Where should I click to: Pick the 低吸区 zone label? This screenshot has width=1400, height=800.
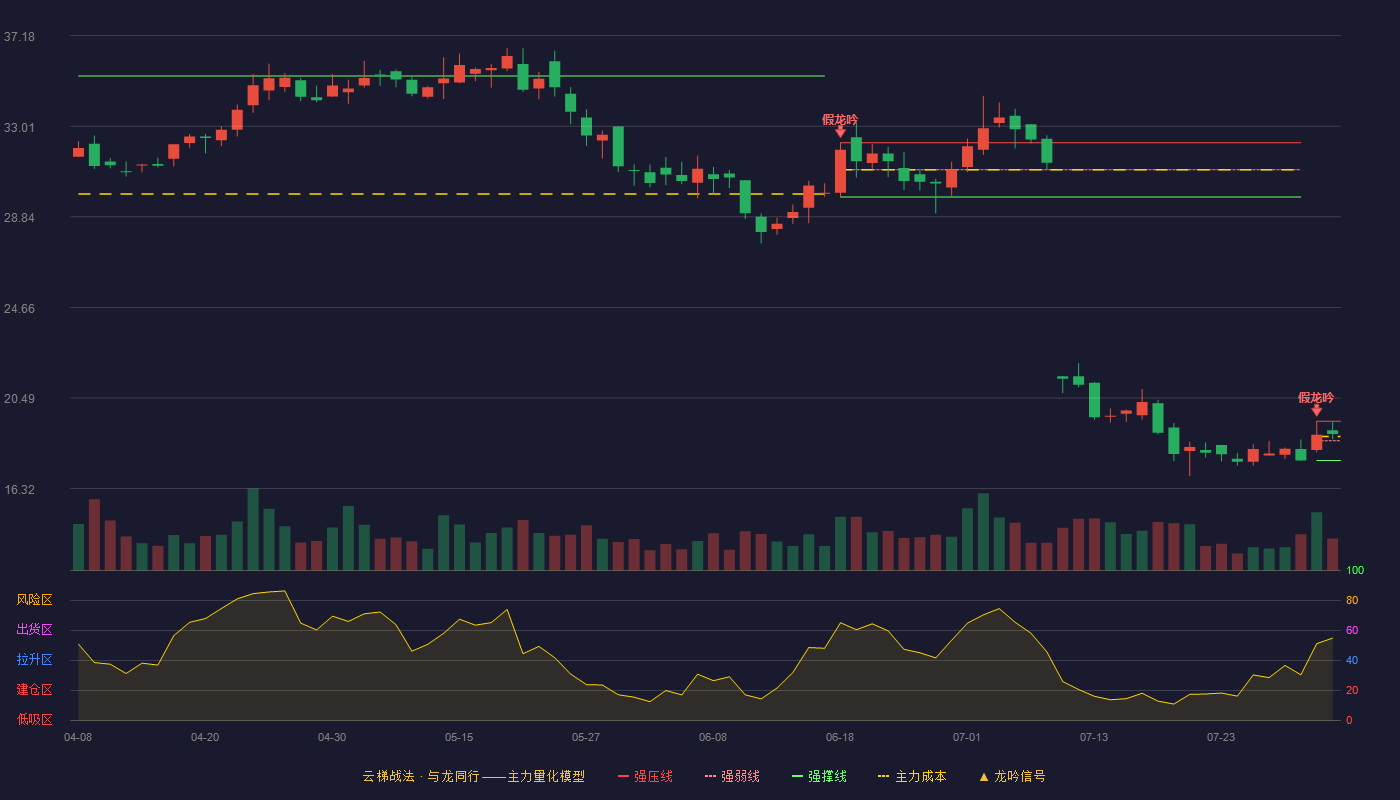pos(34,720)
